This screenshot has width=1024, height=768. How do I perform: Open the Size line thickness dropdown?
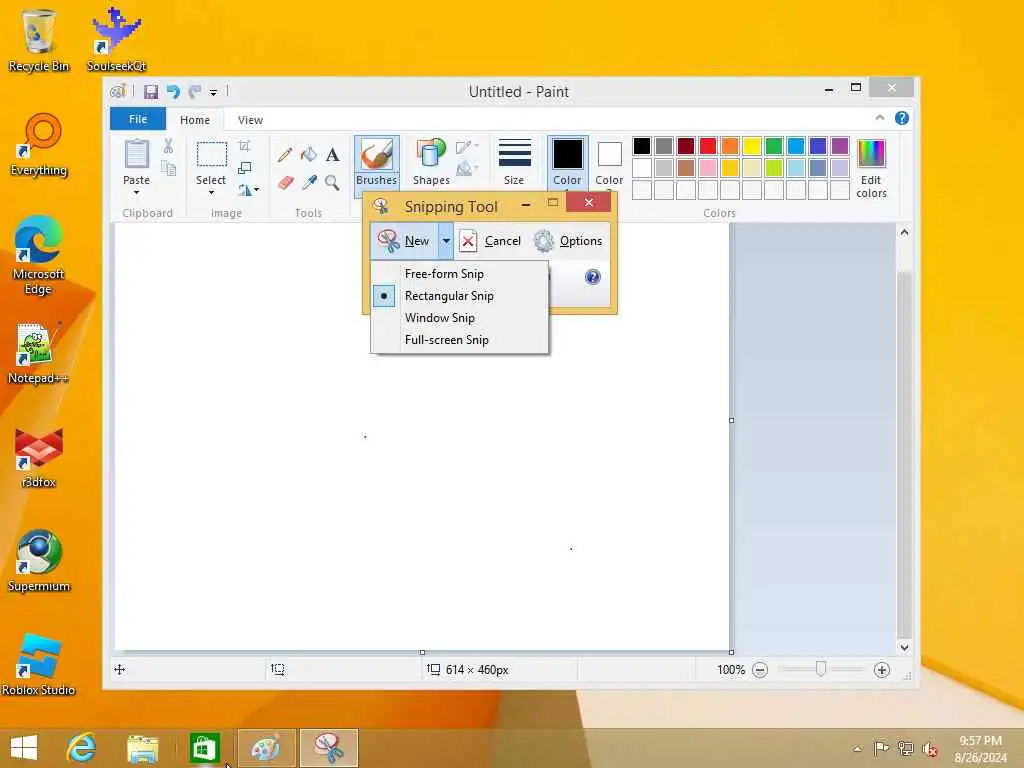514,162
